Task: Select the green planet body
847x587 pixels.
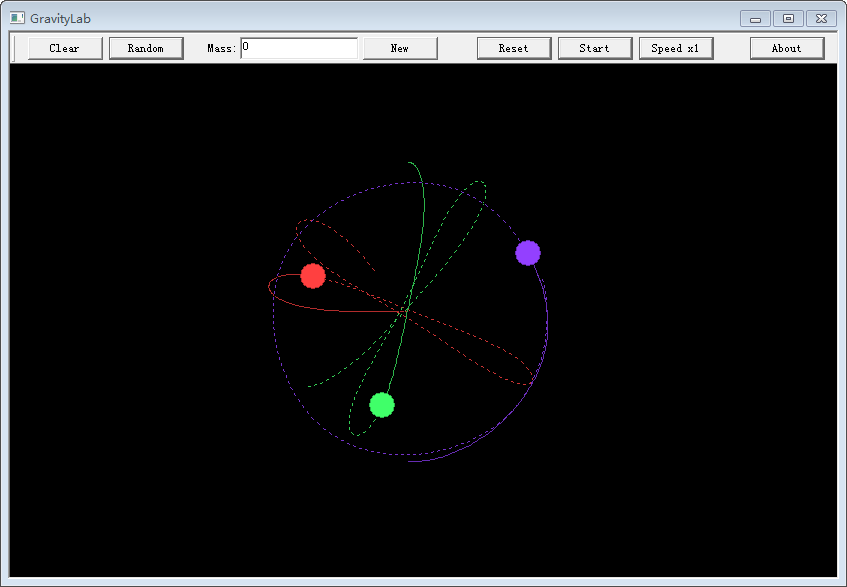Action: [x=381, y=405]
